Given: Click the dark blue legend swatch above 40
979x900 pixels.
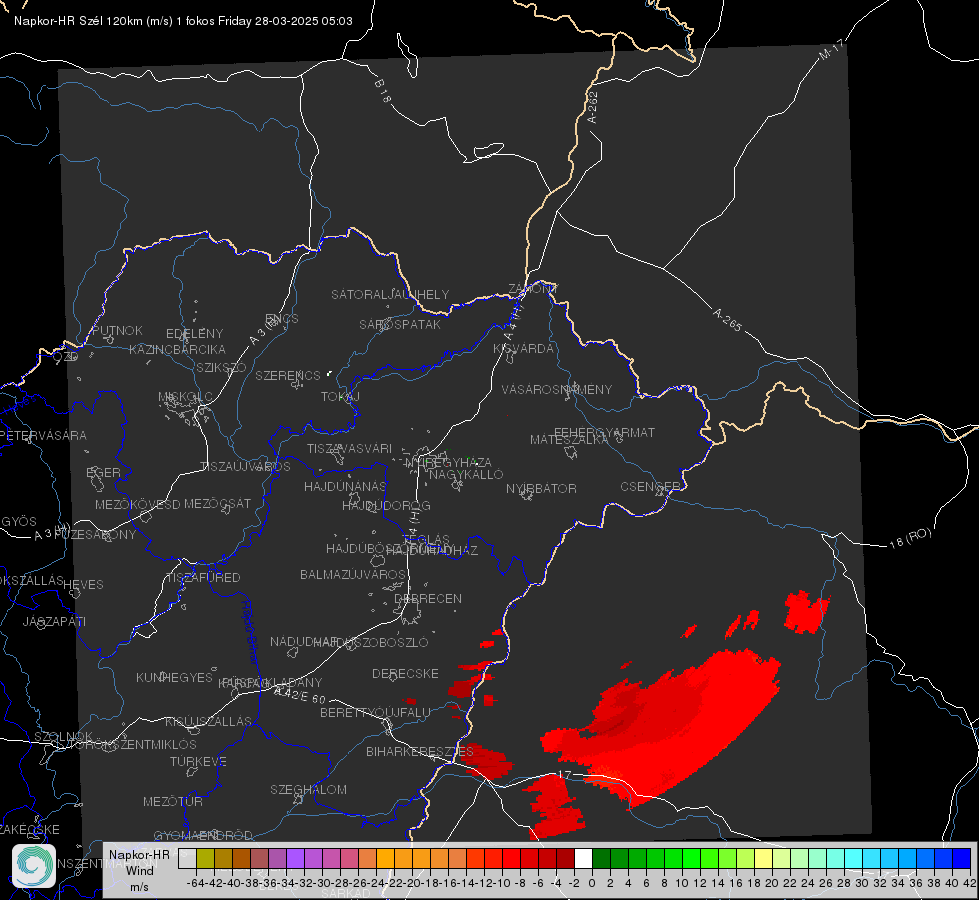Looking at the screenshot, I should tap(962, 859).
